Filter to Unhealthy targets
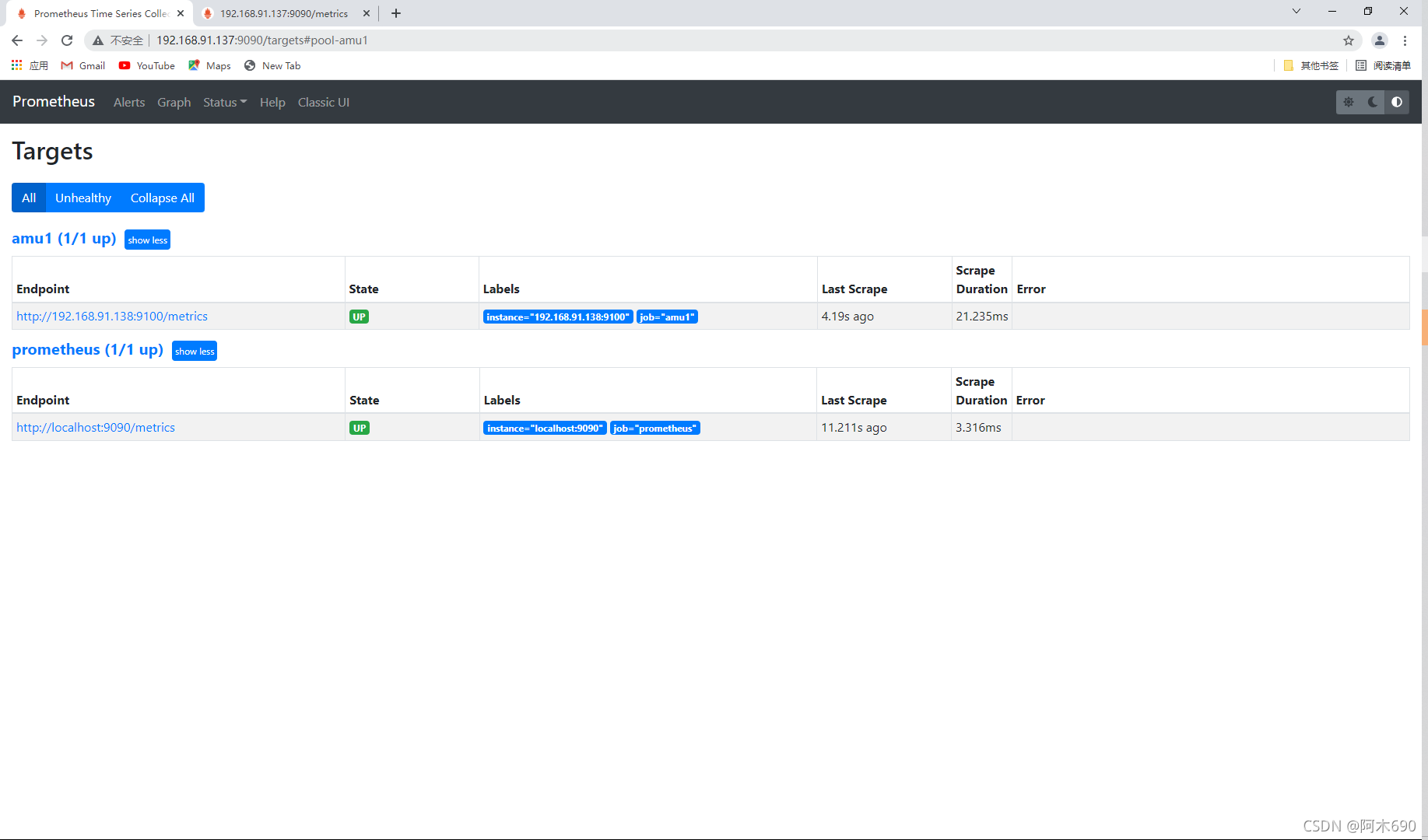 click(83, 198)
